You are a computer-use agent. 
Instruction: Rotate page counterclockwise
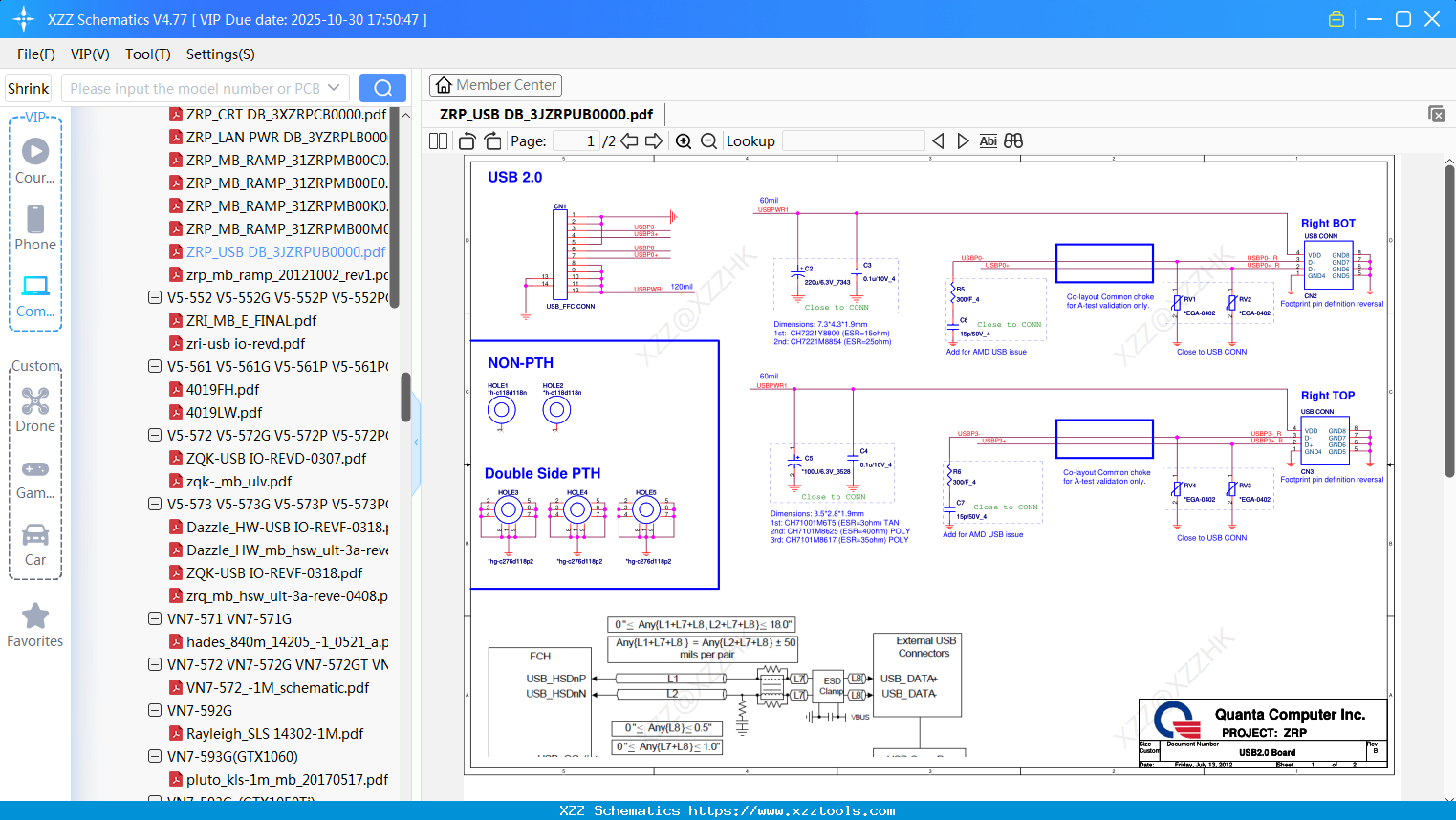[467, 141]
